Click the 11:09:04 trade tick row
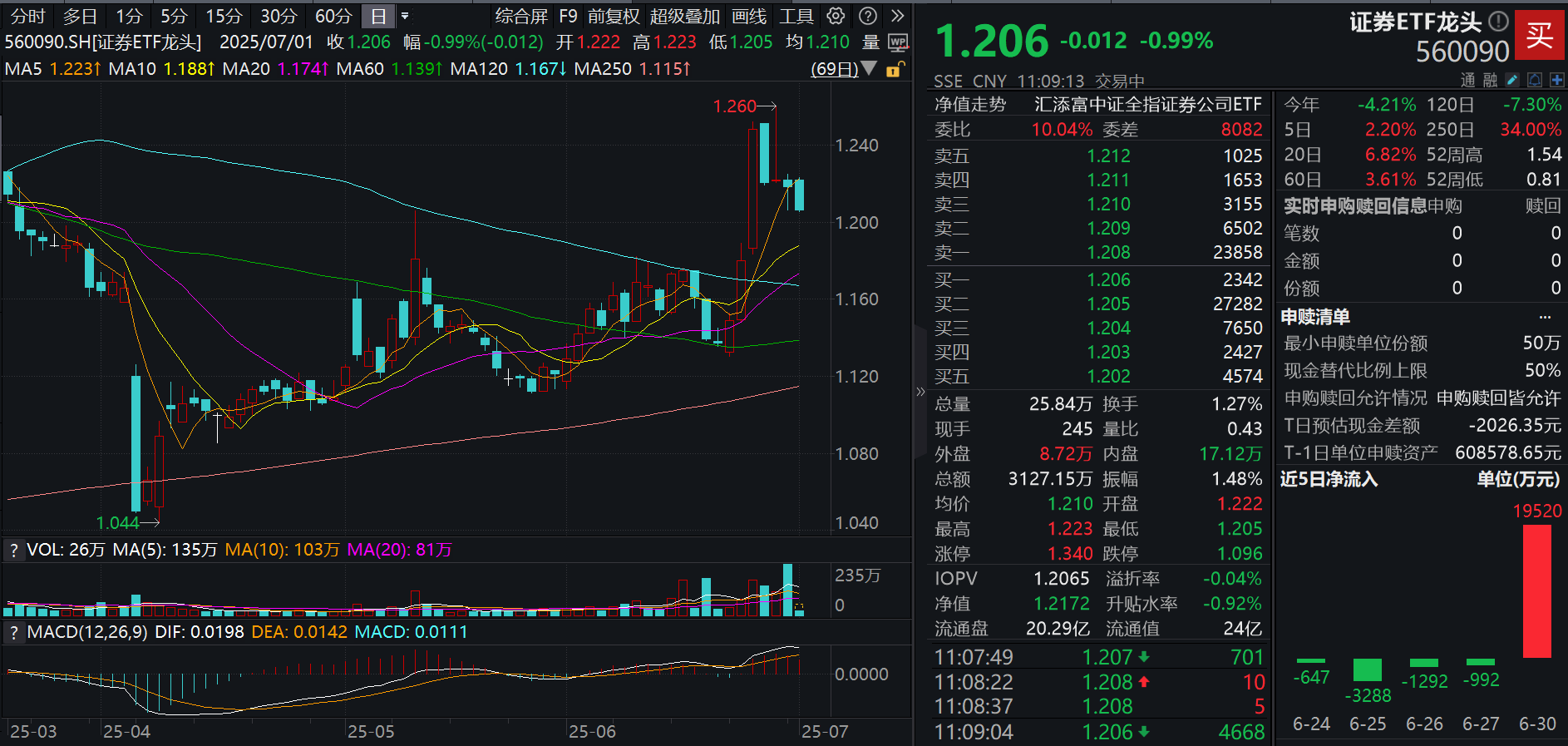Screen dimensions: 1568x746 click(x=1099, y=733)
